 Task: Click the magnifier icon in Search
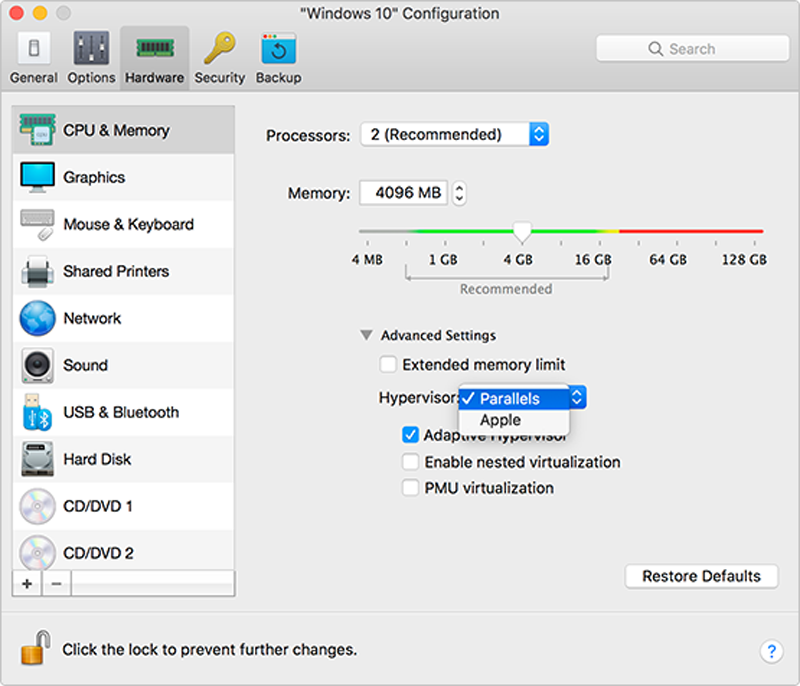656,49
